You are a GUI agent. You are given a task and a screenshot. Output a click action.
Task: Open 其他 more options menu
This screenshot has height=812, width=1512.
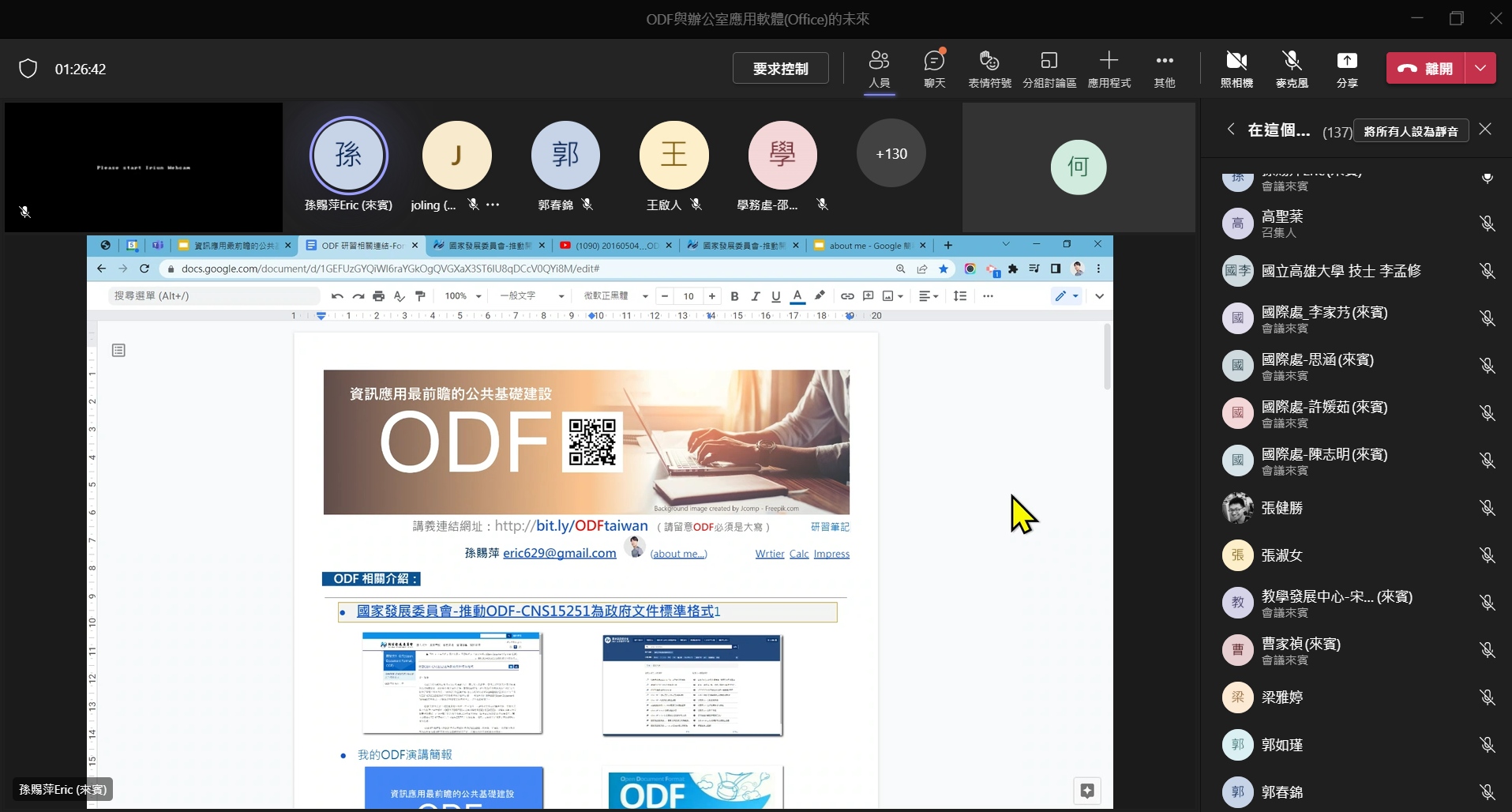tap(1164, 69)
